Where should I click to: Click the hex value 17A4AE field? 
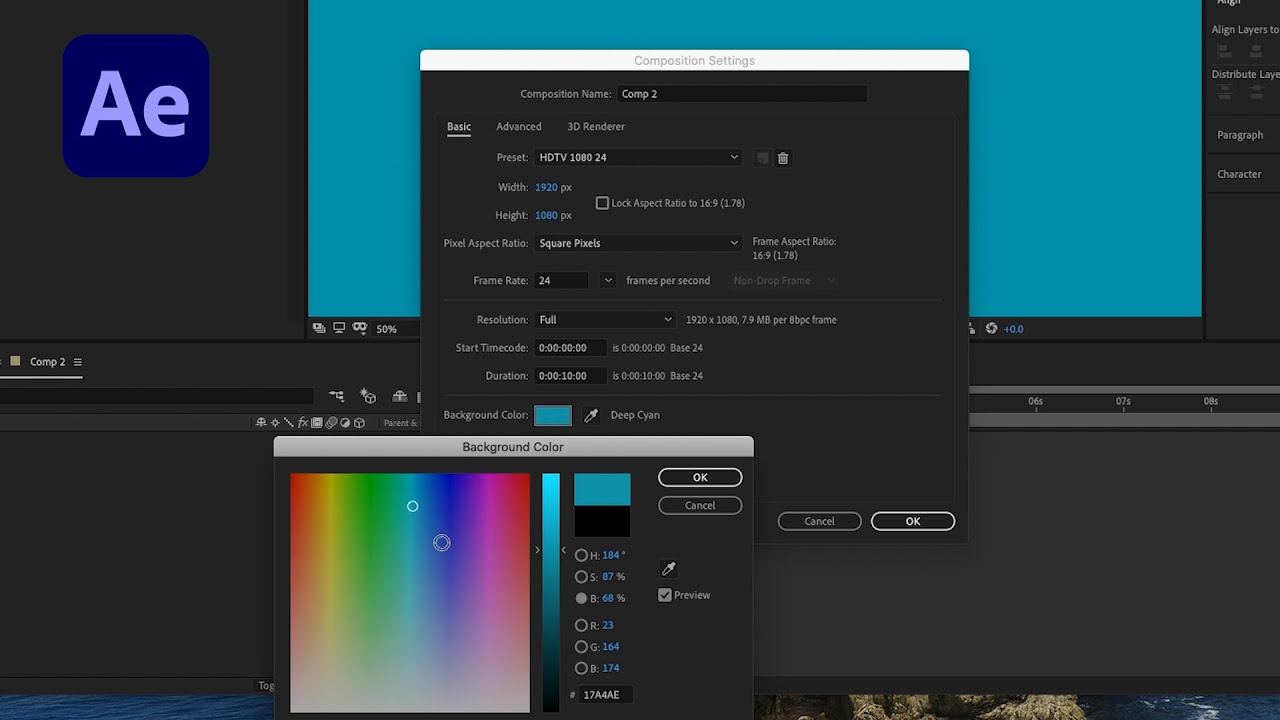point(607,695)
